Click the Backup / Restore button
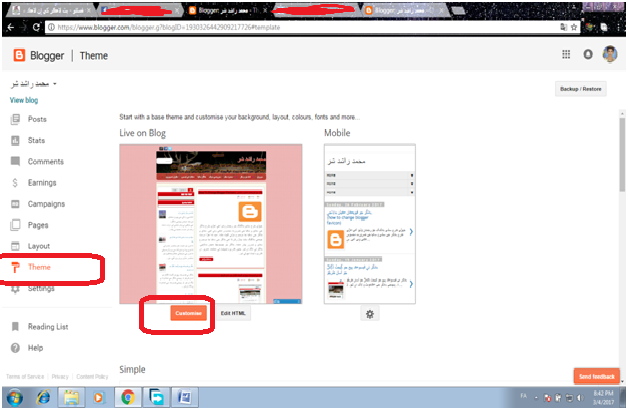Screen dimensions: 628x414 580,89
